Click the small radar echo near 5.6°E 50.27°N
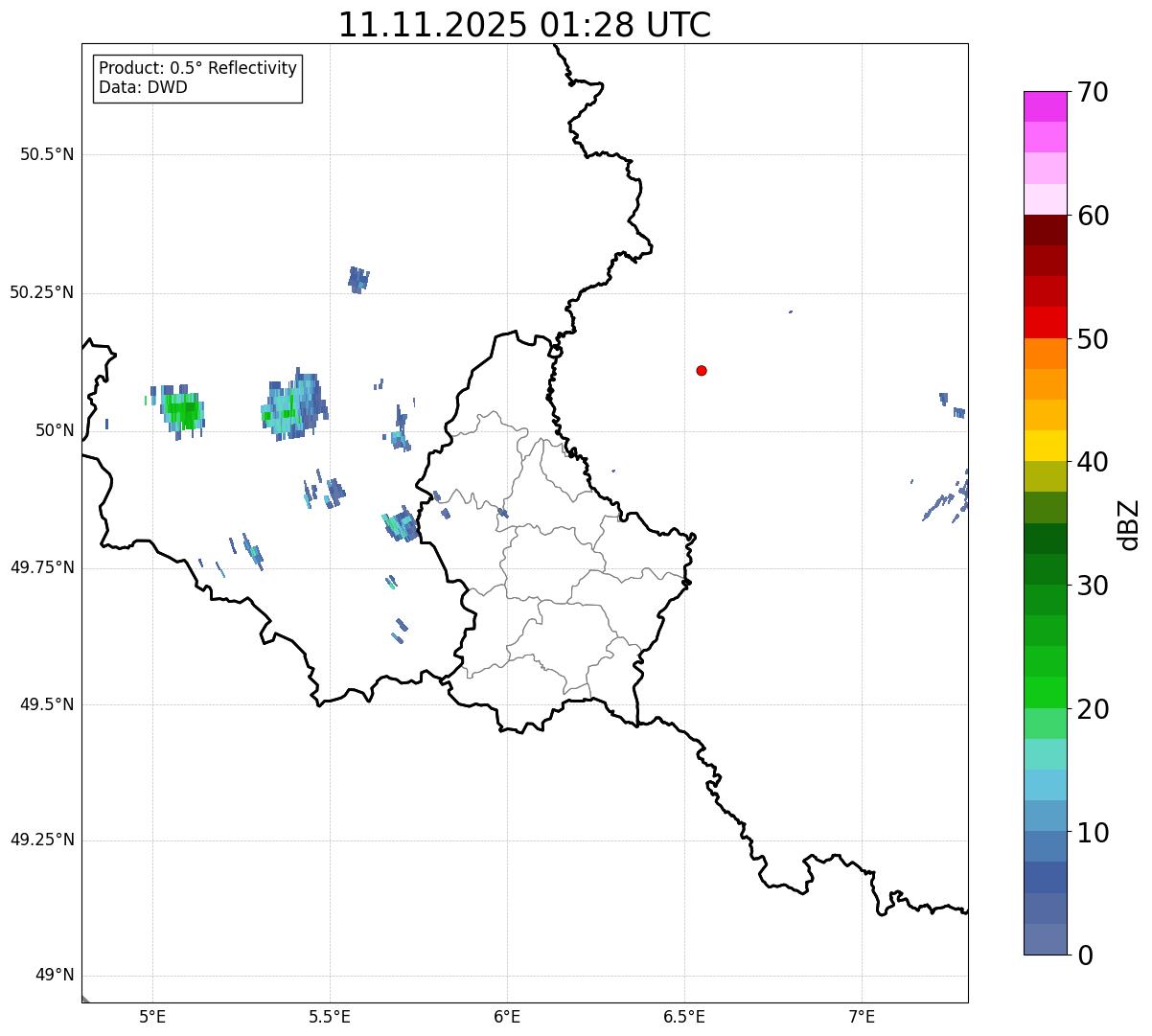 [x=358, y=279]
